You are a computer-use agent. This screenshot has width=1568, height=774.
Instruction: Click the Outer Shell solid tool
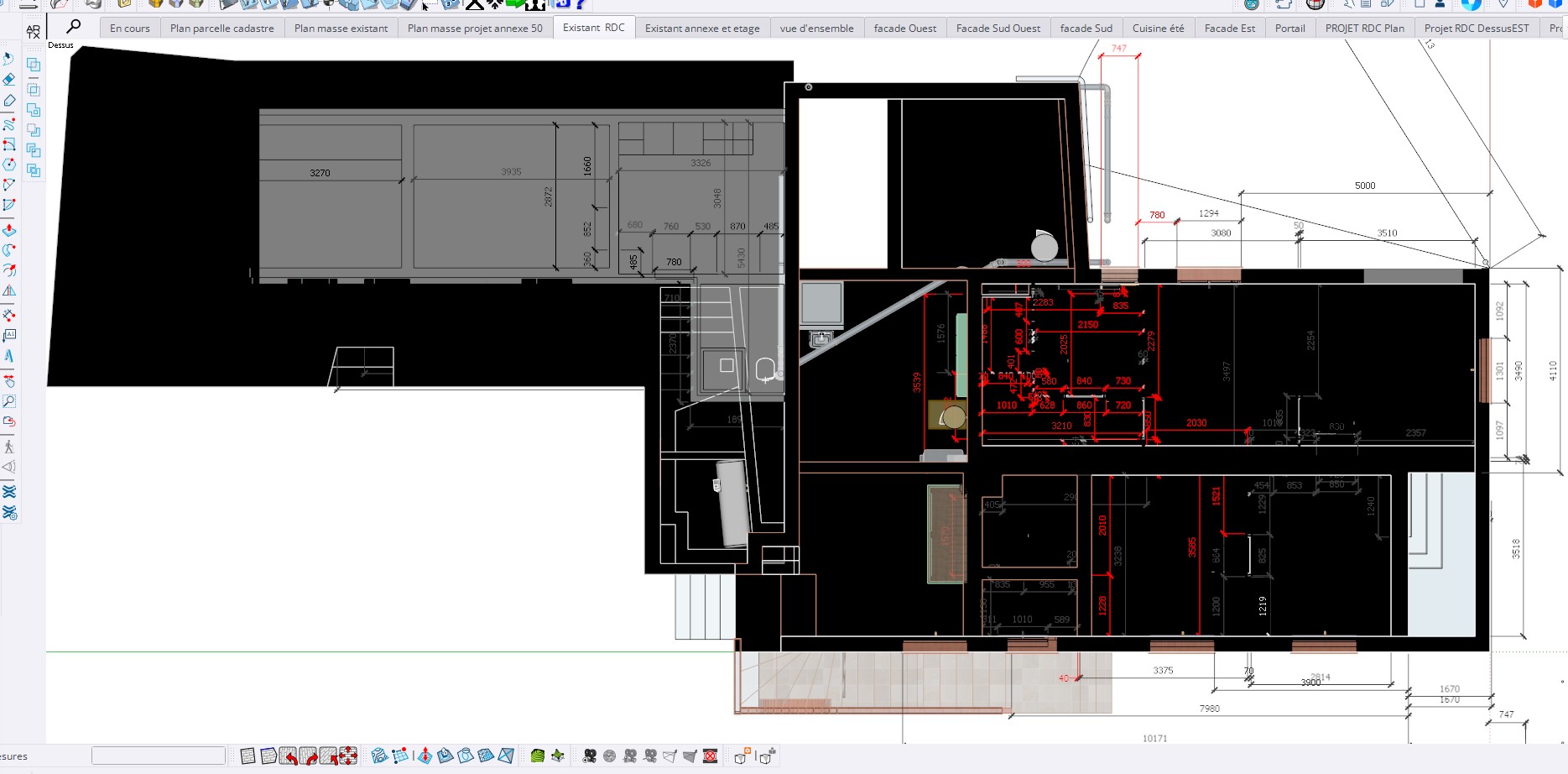tap(34, 65)
